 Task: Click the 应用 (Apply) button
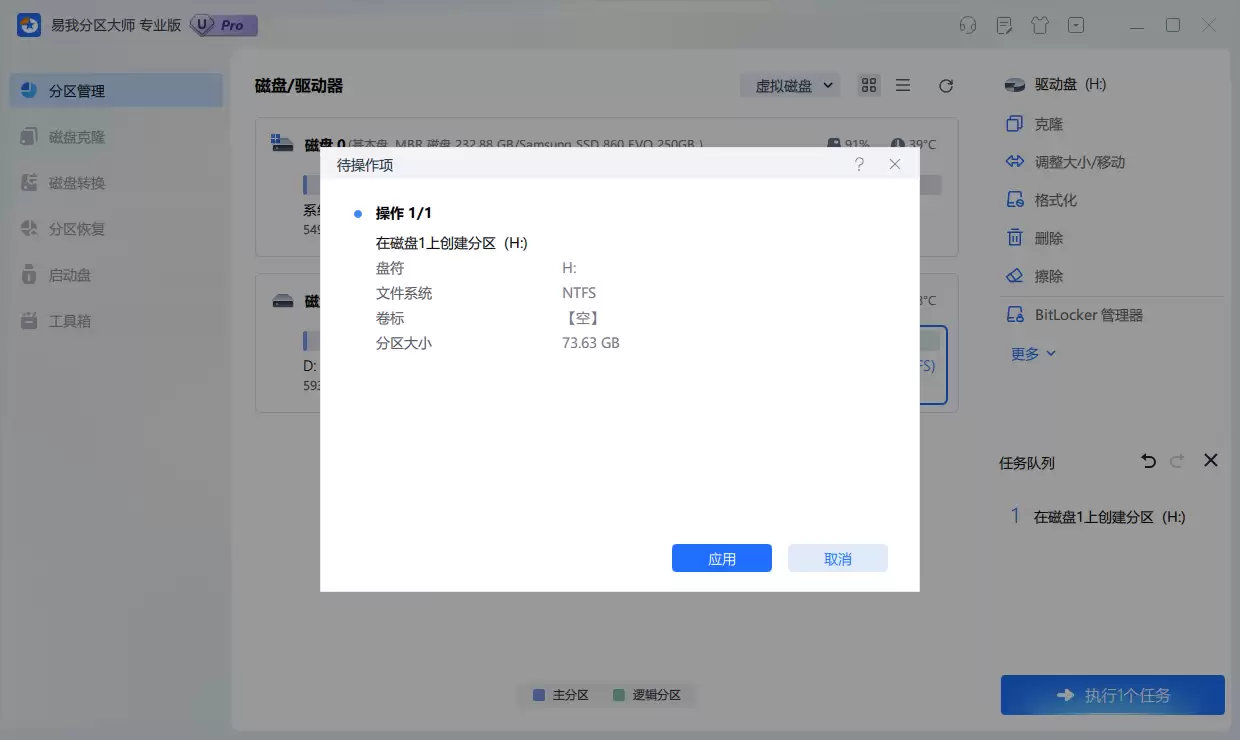tap(721, 558)
